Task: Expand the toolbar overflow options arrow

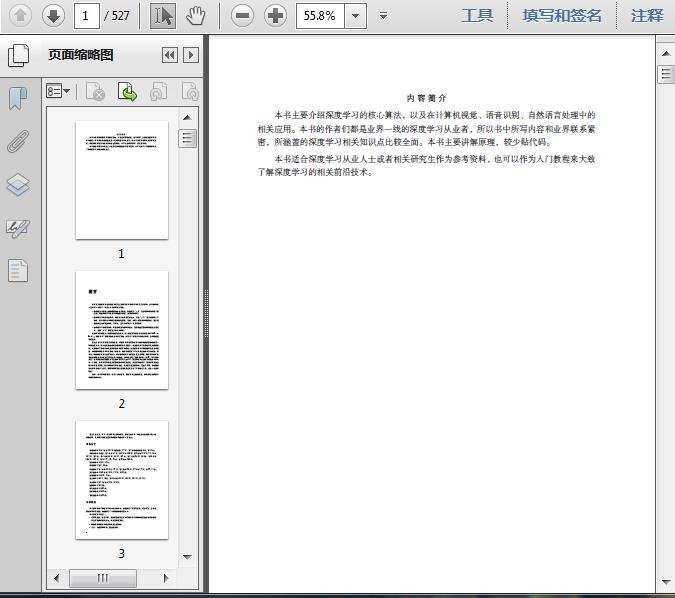Action: (383, 16)
